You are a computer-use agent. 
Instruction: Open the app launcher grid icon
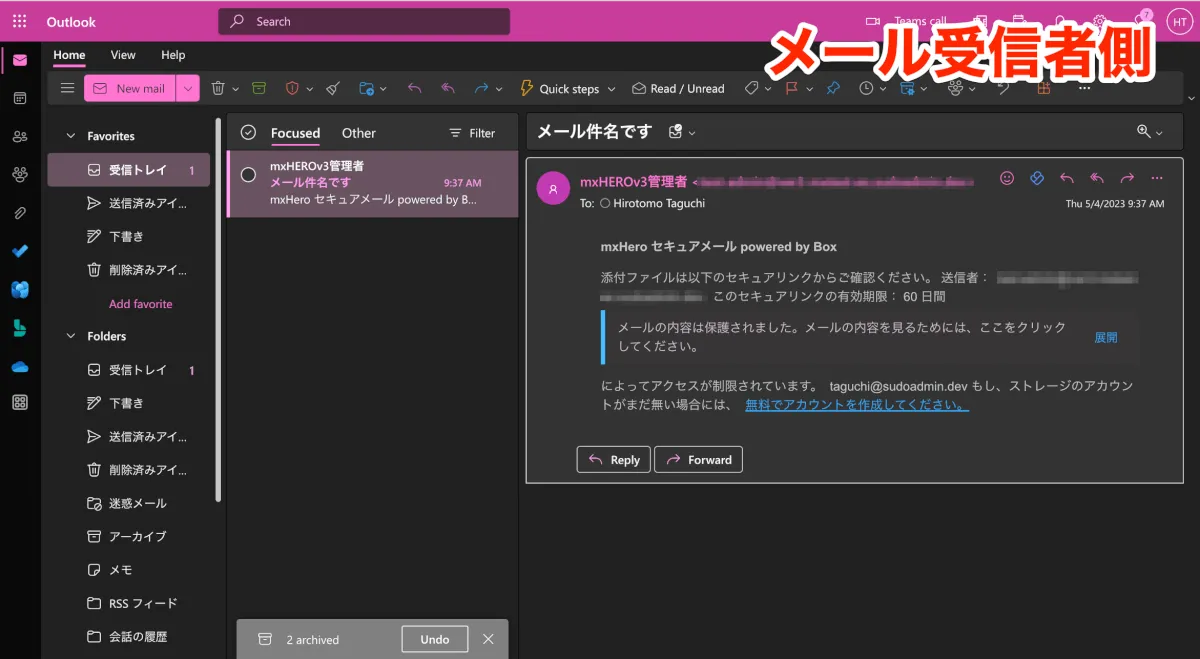point(20,21)
